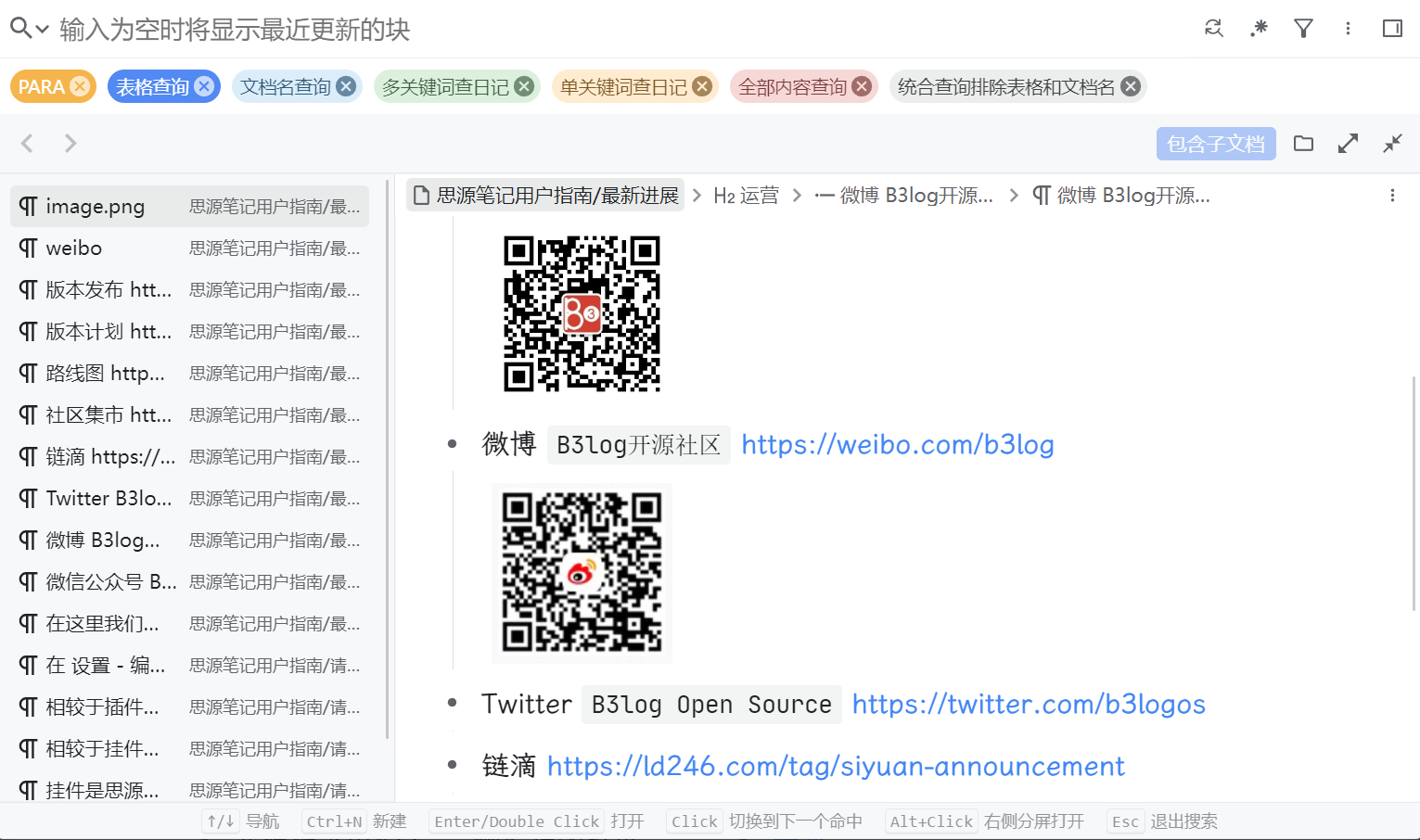Viewport: 1420px width, 840px height.
Task: Remove the 全部内容查询 saved query
Action: click(x=862, y=86)
